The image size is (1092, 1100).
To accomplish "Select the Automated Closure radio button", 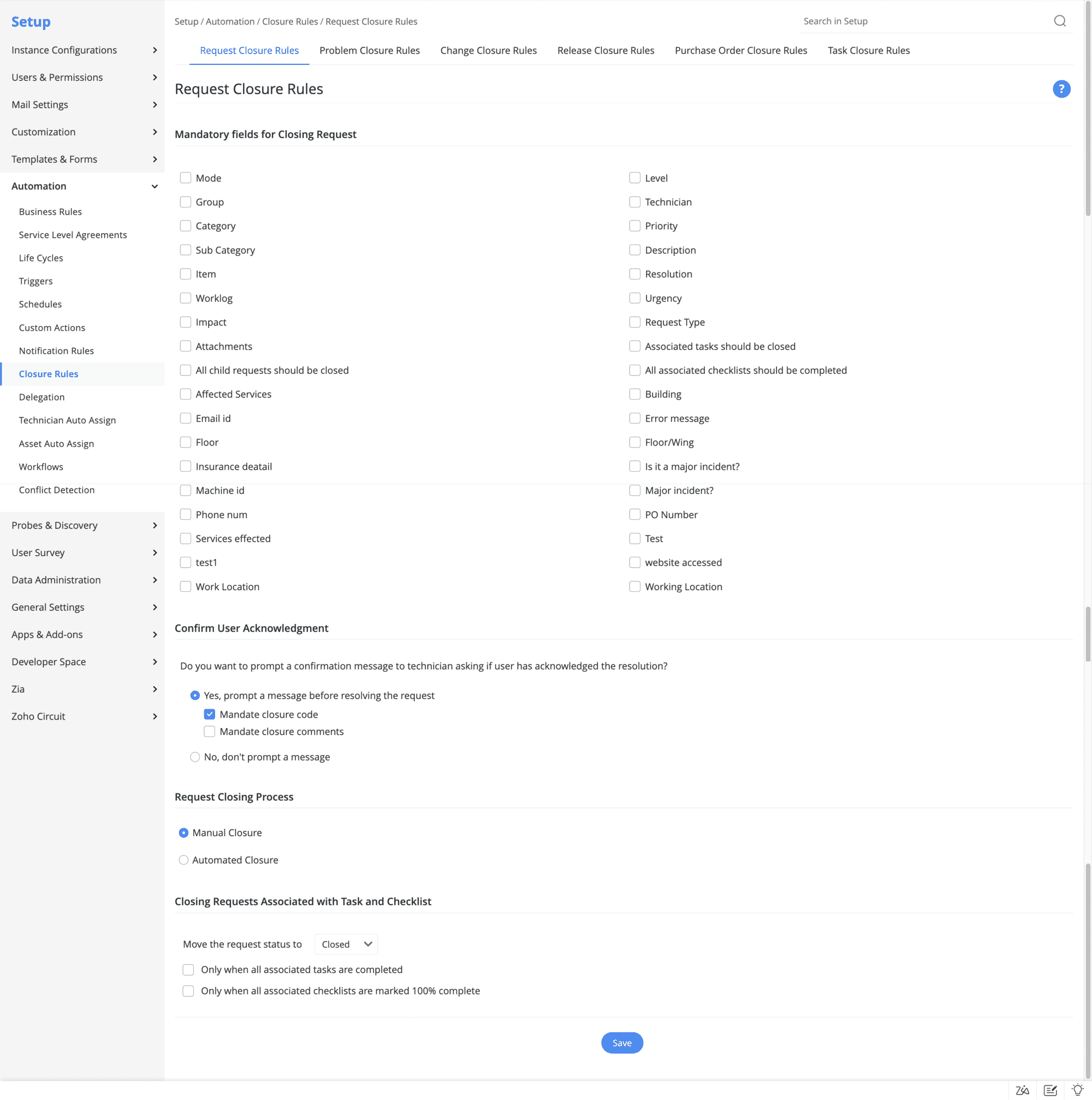I will point(184,860).
